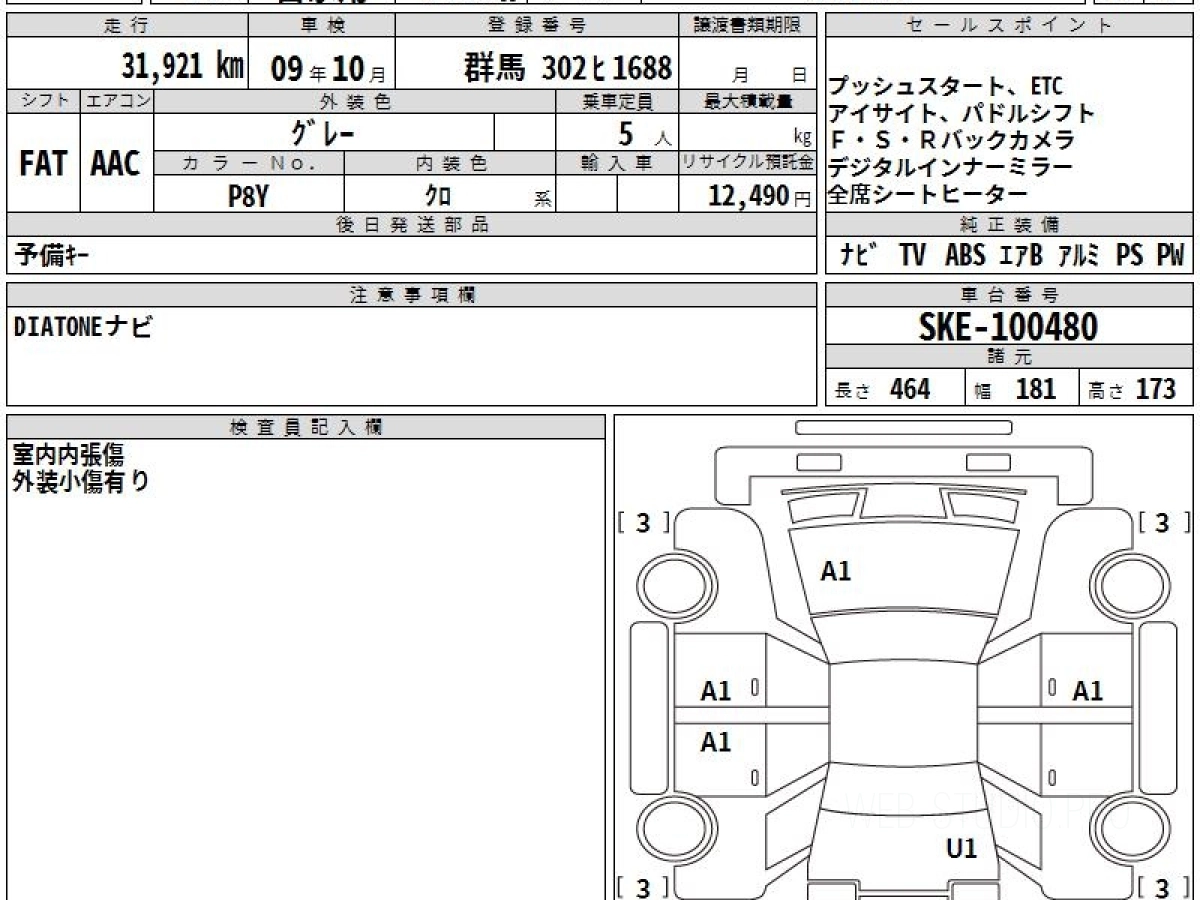The image size is (1200, 900).
Task: Click the 室内内張傷 inspector note
Action: pyautogui.click(x=68, y=456)
